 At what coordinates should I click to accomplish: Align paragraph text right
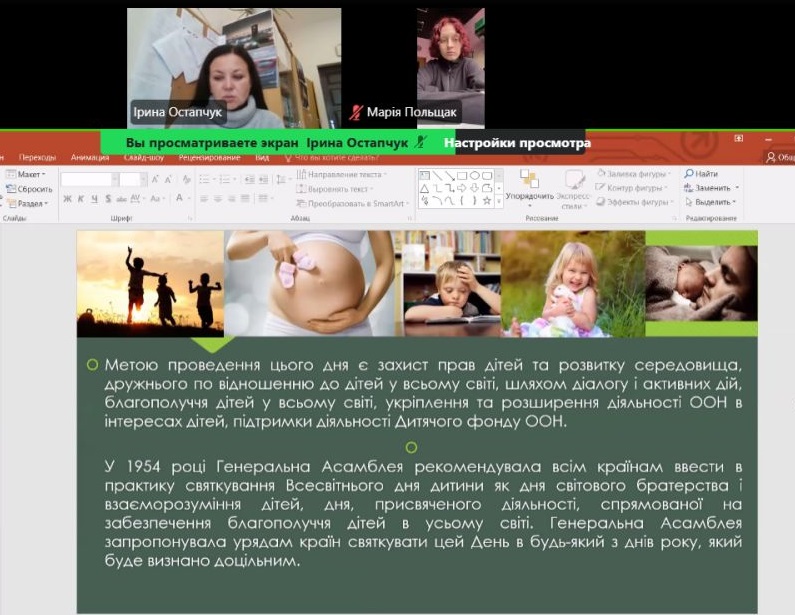232,199
